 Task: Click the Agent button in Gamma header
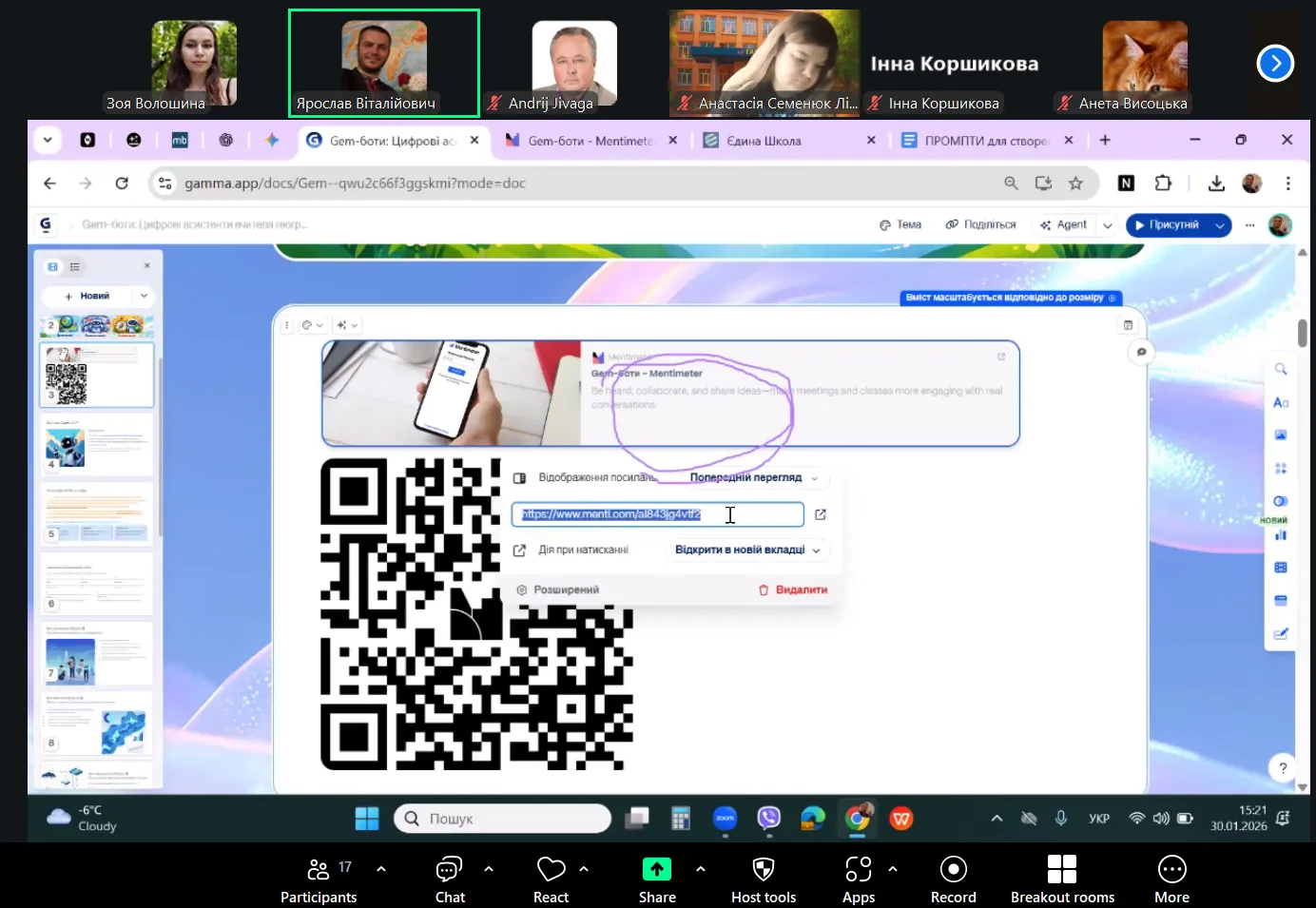coord(1064,225)
